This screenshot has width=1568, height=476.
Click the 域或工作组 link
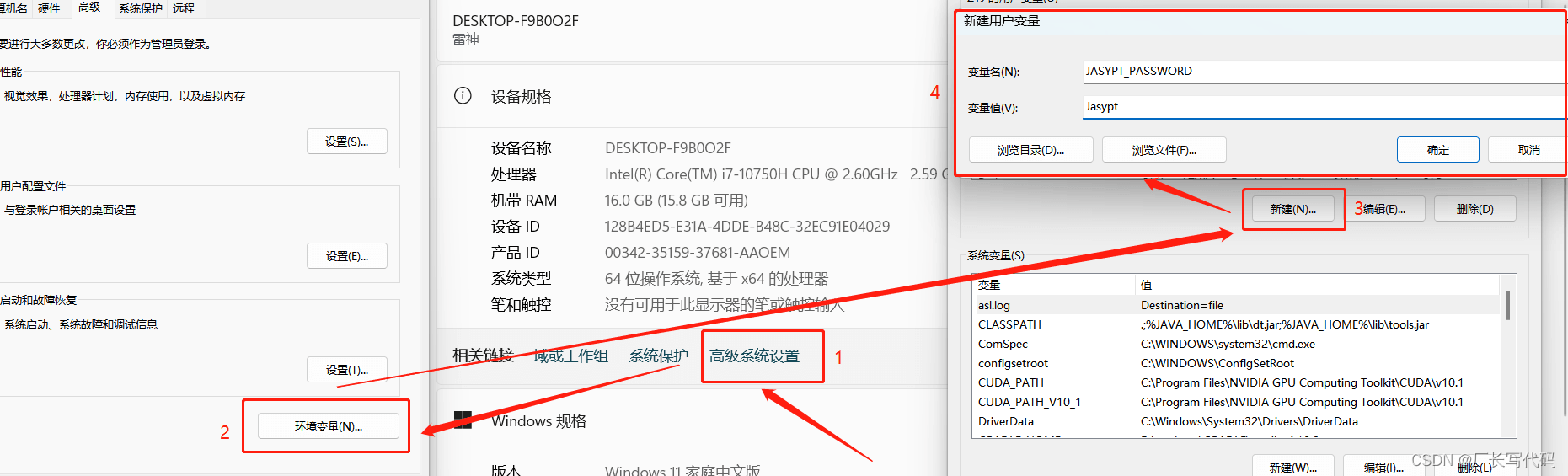(x=570, y=356)
